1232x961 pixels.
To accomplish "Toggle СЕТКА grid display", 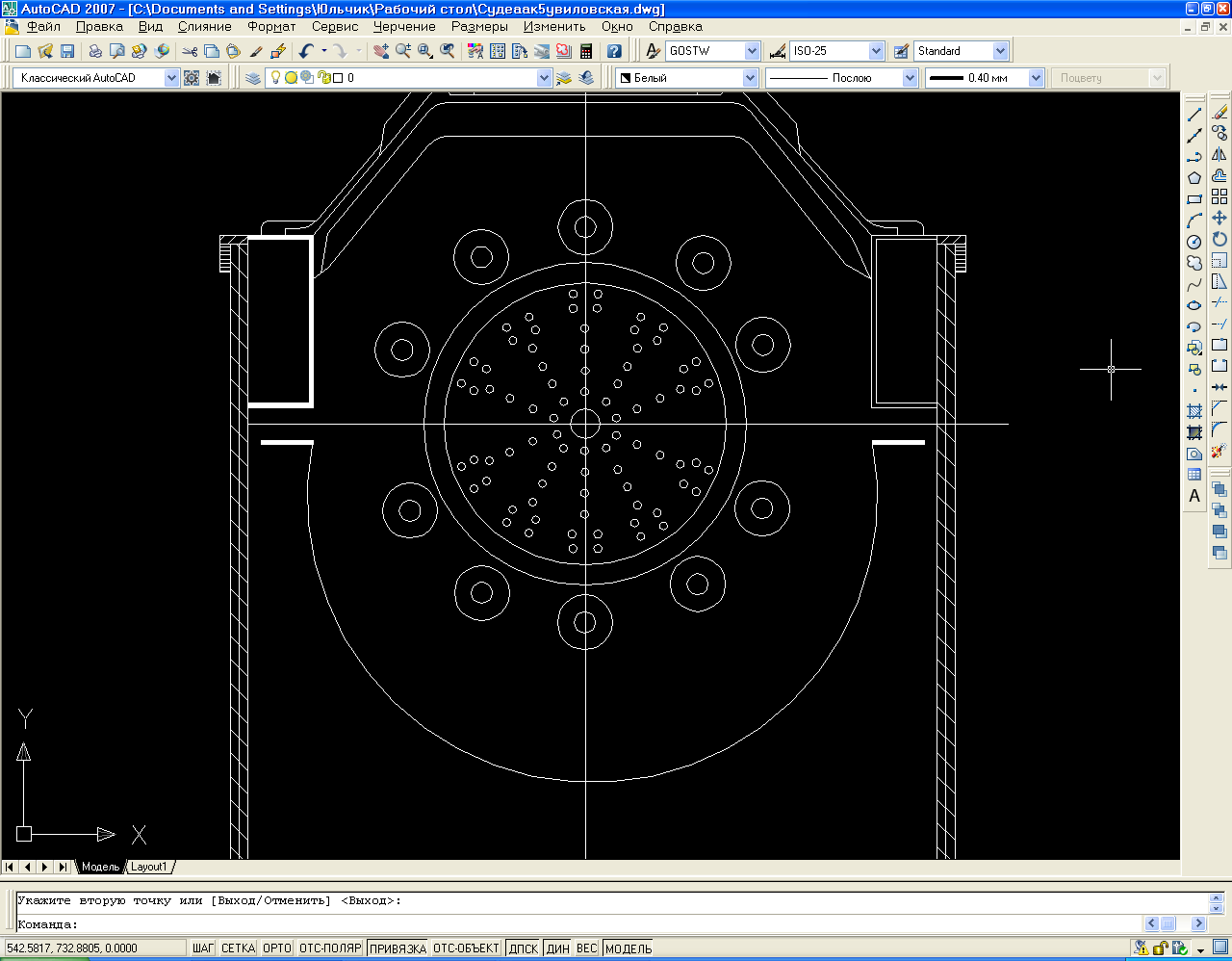I will point(238,948).
